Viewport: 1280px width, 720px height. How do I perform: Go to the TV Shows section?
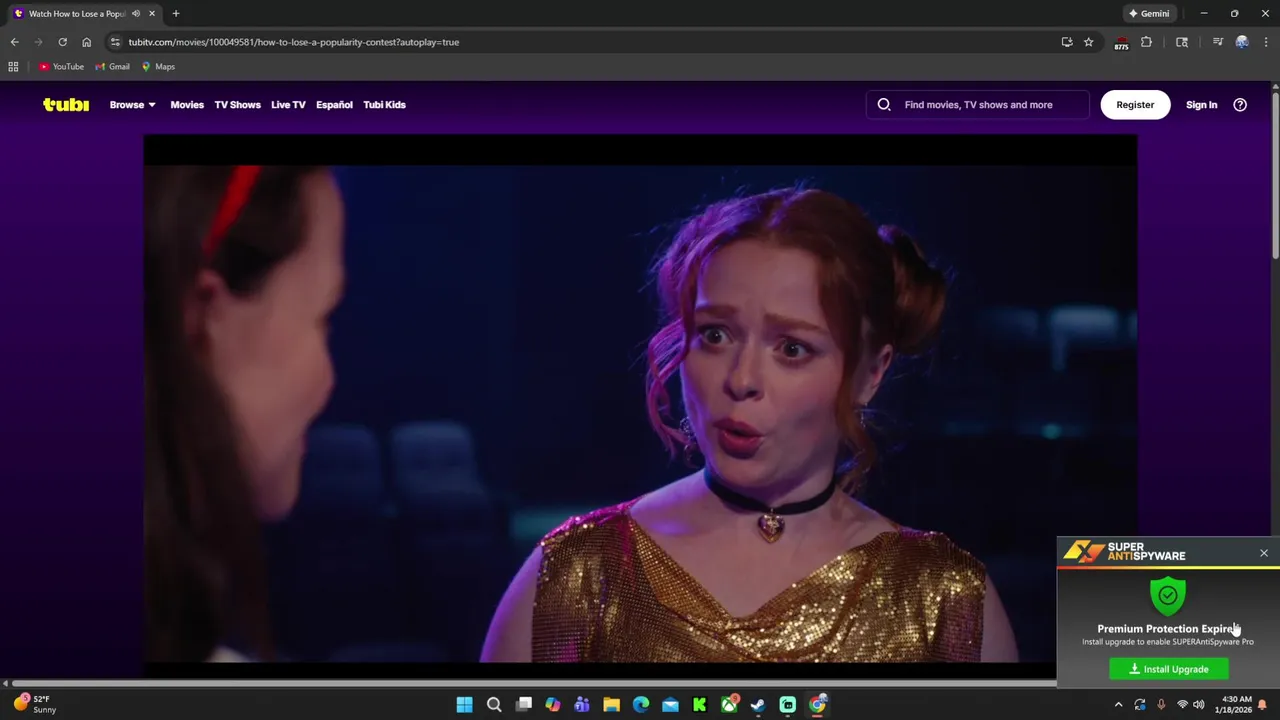(237, 104)
